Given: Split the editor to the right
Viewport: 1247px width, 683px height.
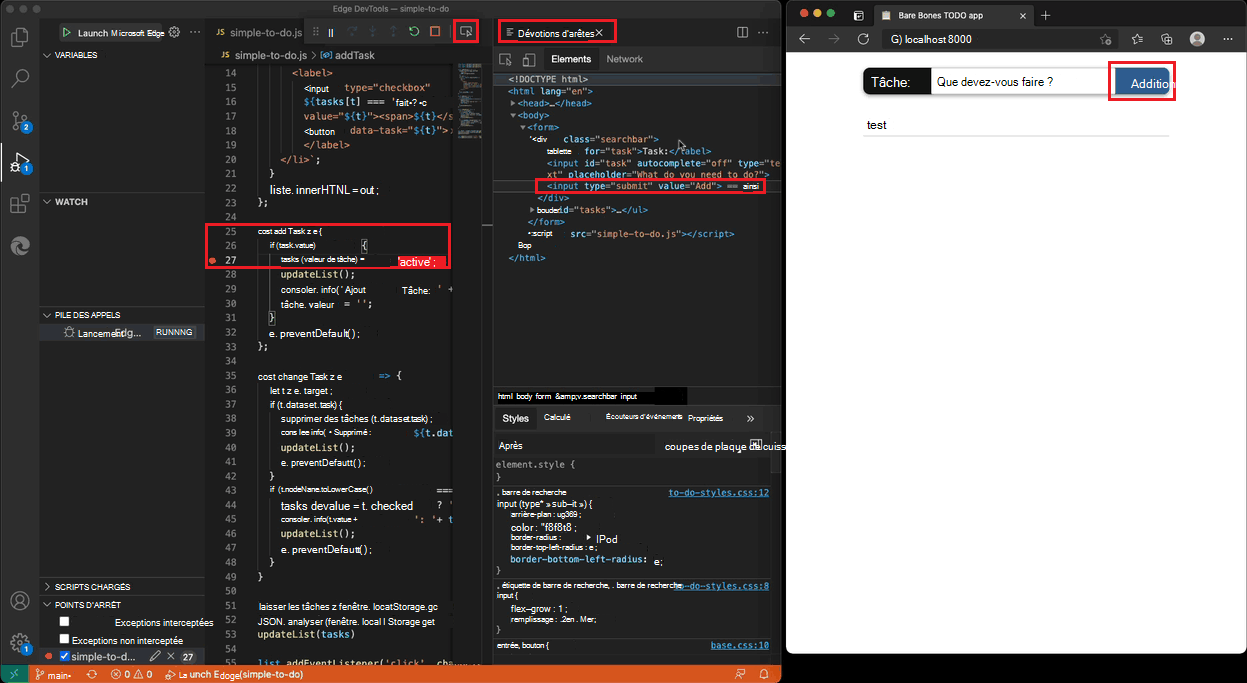Looking at the screenshot, I should (x=742, y=32).
